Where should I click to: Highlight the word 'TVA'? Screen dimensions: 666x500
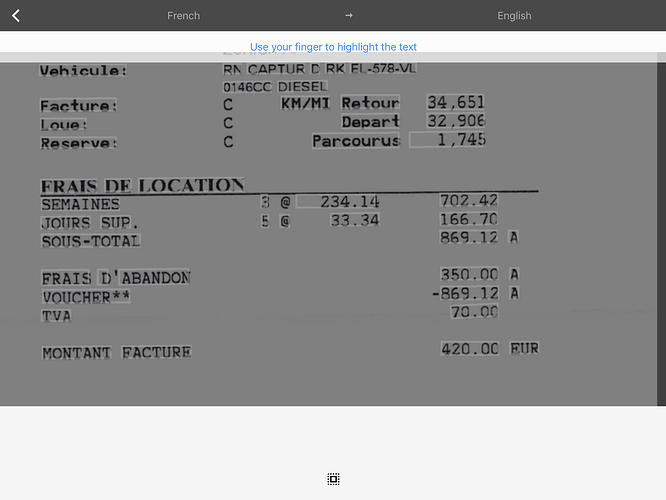(x=56, y=316)
